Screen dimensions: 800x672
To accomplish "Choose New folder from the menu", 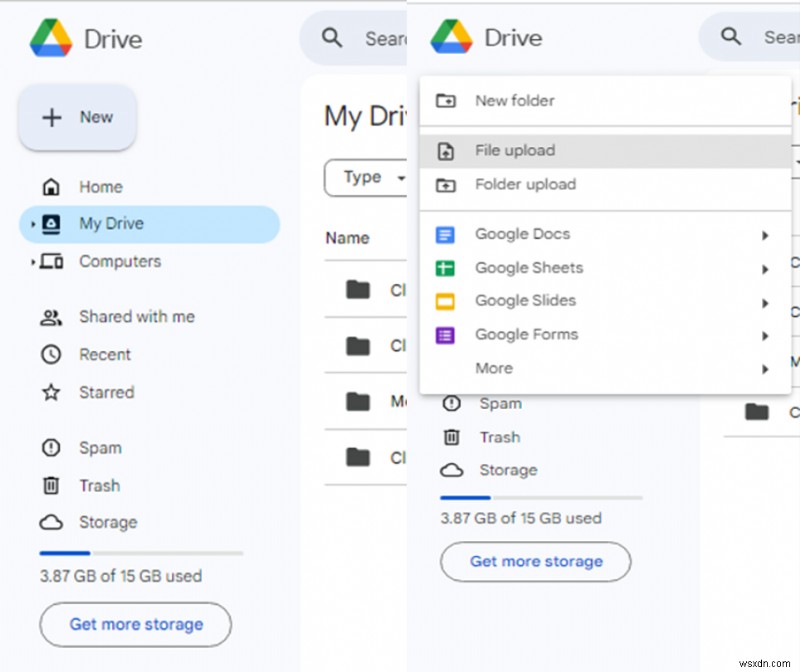I will 605,101.
